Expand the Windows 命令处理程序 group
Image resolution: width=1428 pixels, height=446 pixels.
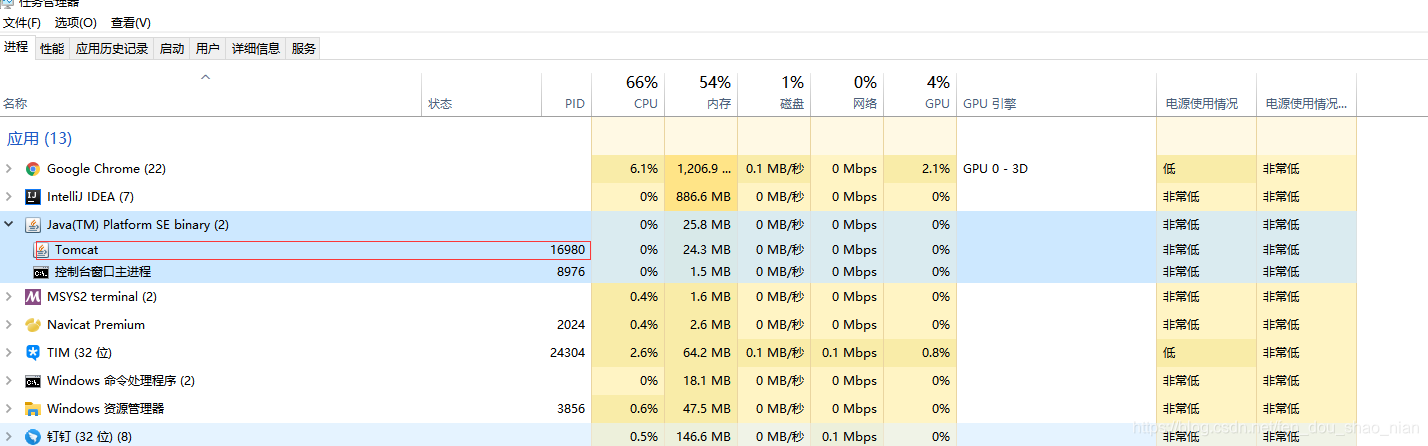point(9,381)
